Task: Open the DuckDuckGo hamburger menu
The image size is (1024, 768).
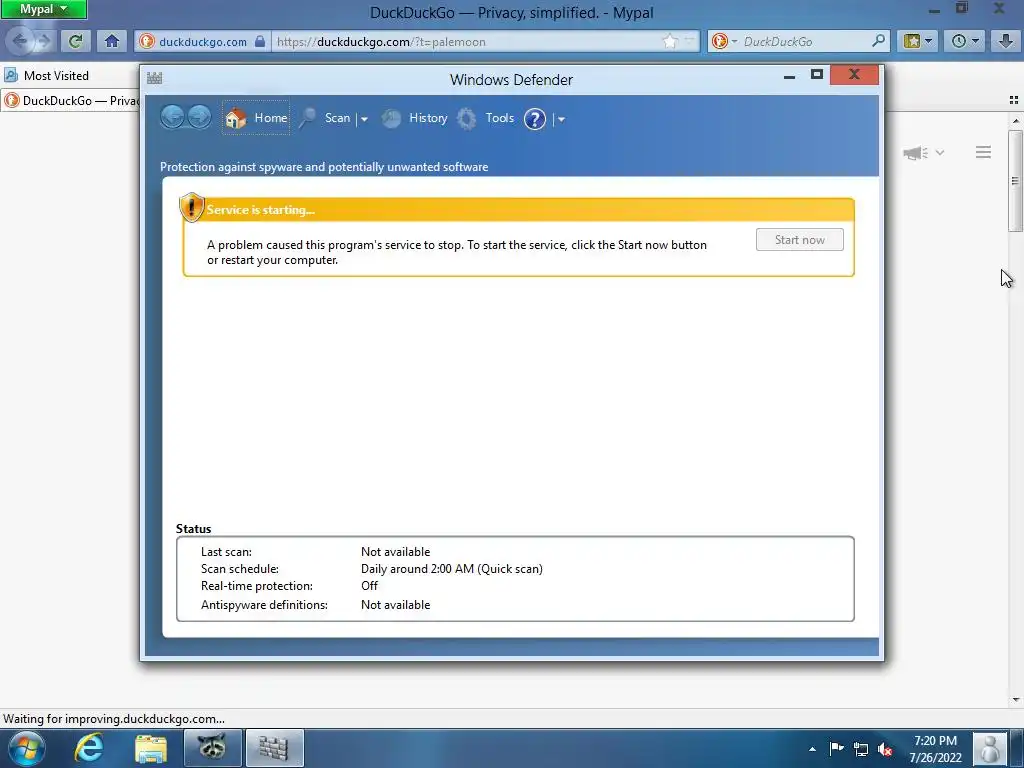Action: point(984,152)
